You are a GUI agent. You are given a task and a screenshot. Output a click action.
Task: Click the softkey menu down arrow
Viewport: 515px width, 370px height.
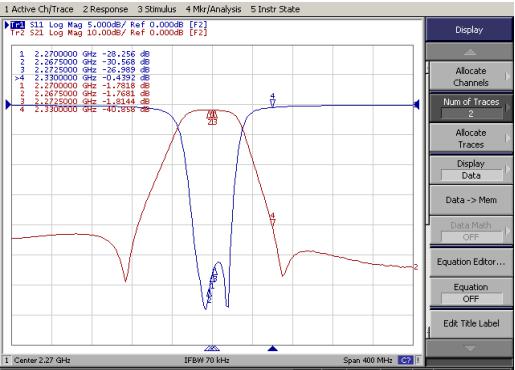pyautogui.click(x=469, y=348)
